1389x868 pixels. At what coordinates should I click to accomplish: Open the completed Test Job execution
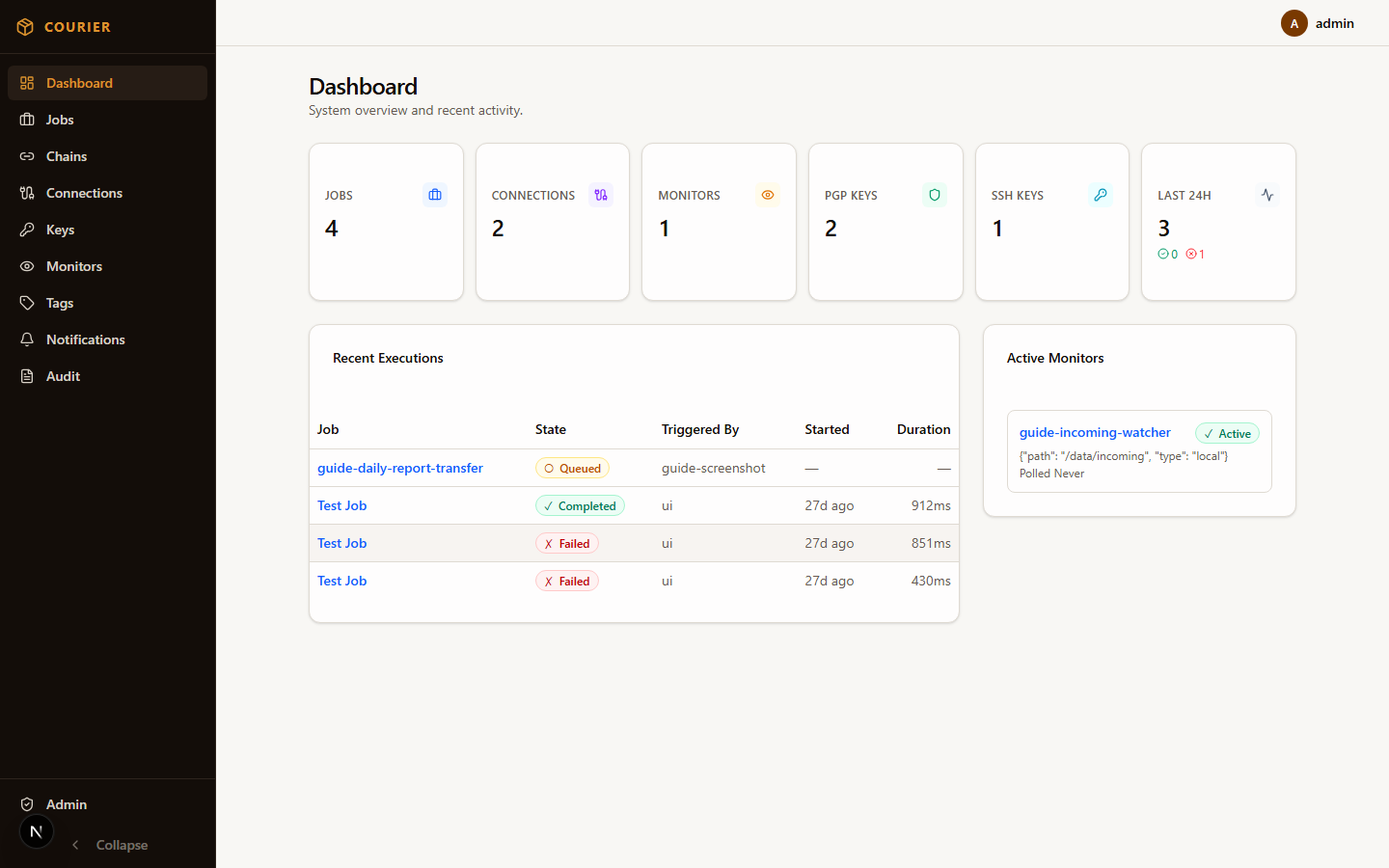coord(341,505)
